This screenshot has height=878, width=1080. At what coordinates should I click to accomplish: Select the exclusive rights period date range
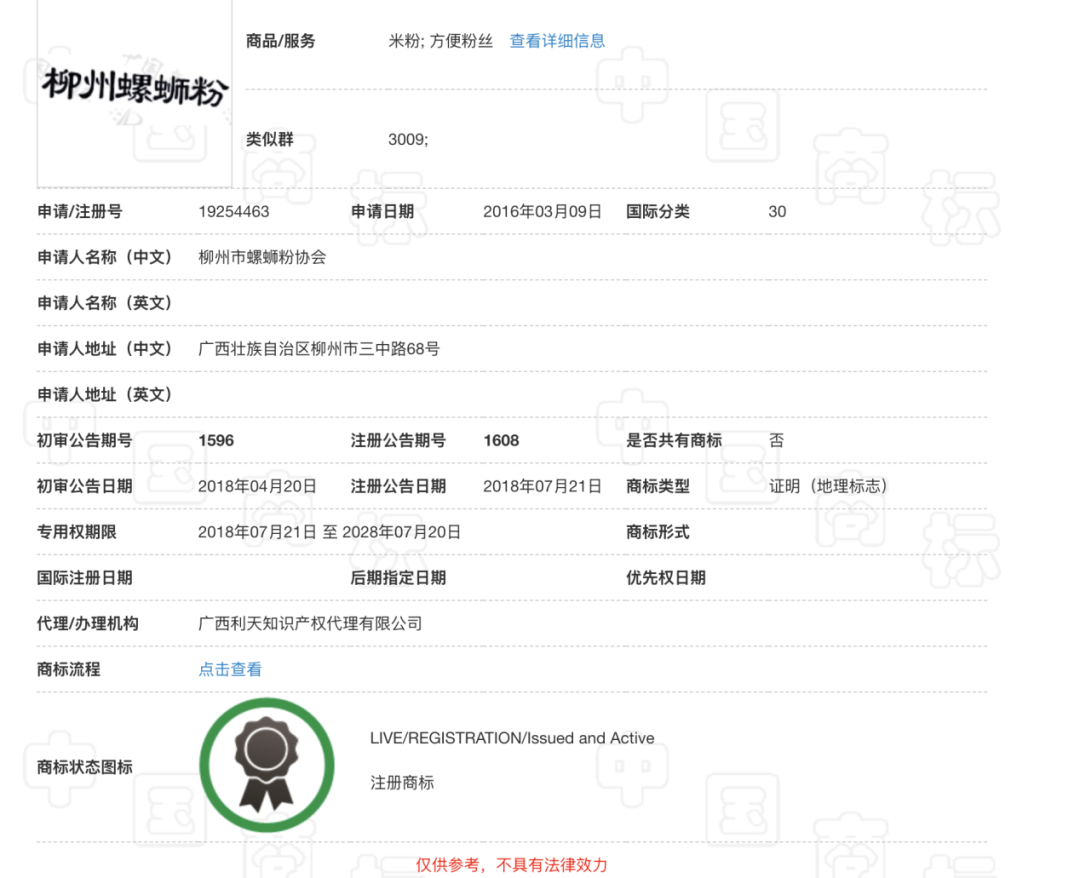(330, 532)
